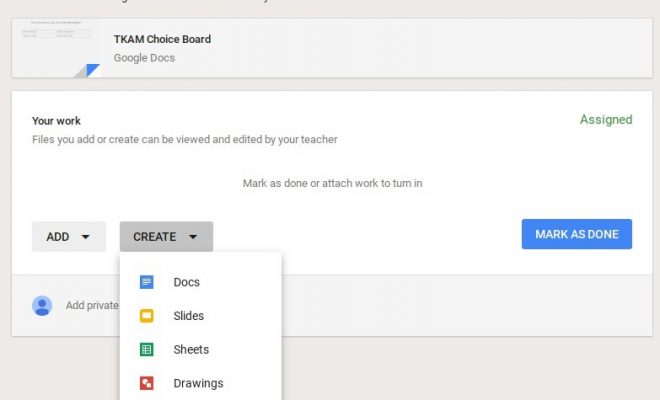Click the blue folded corner on the document thumbnail
The height and width of the screenshot is (400, 660).
[x=93, y=70]
